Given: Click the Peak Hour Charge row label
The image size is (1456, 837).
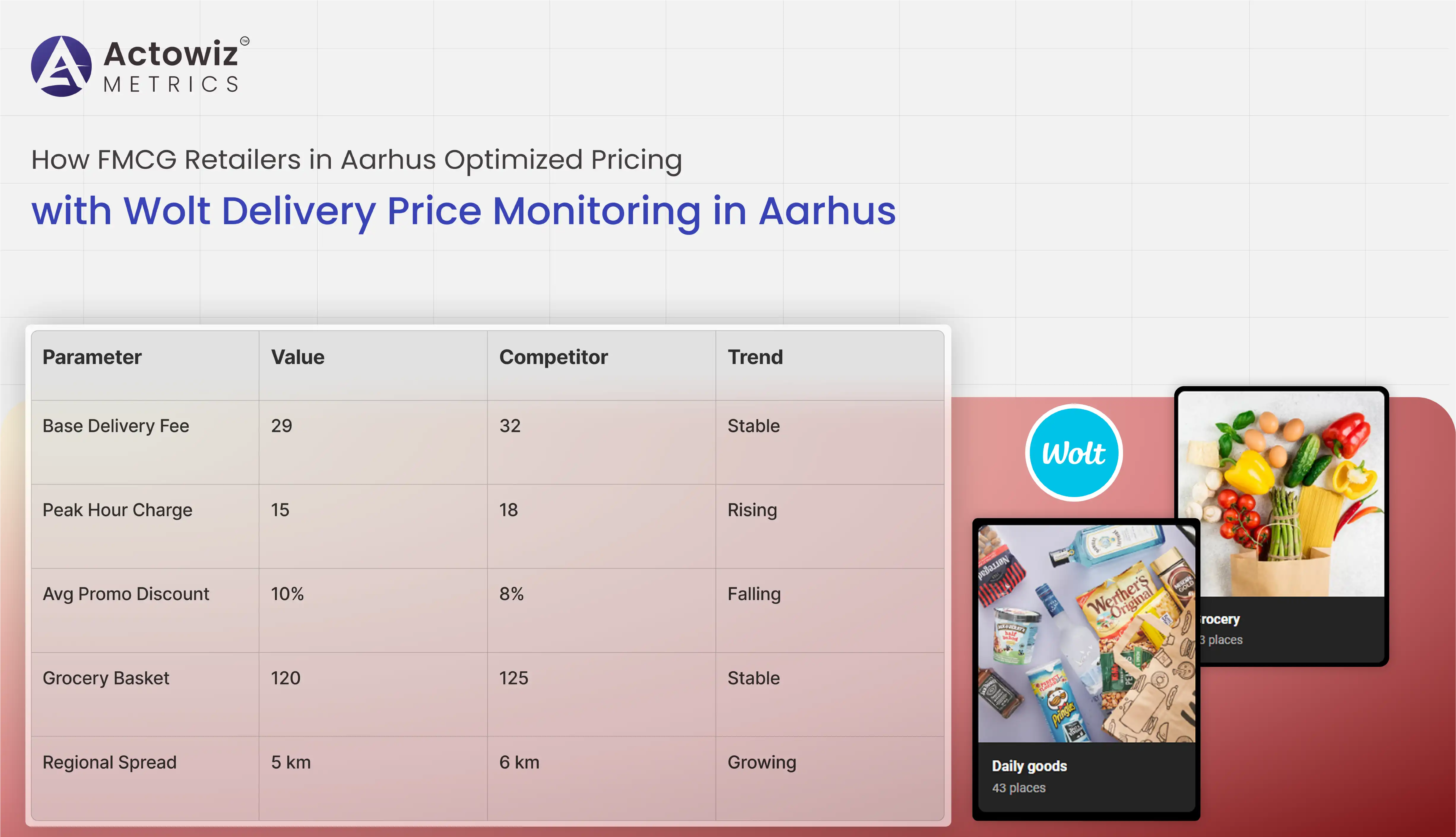Looking at the screenshot, I should pyautogui.click(x=117, y=510).
